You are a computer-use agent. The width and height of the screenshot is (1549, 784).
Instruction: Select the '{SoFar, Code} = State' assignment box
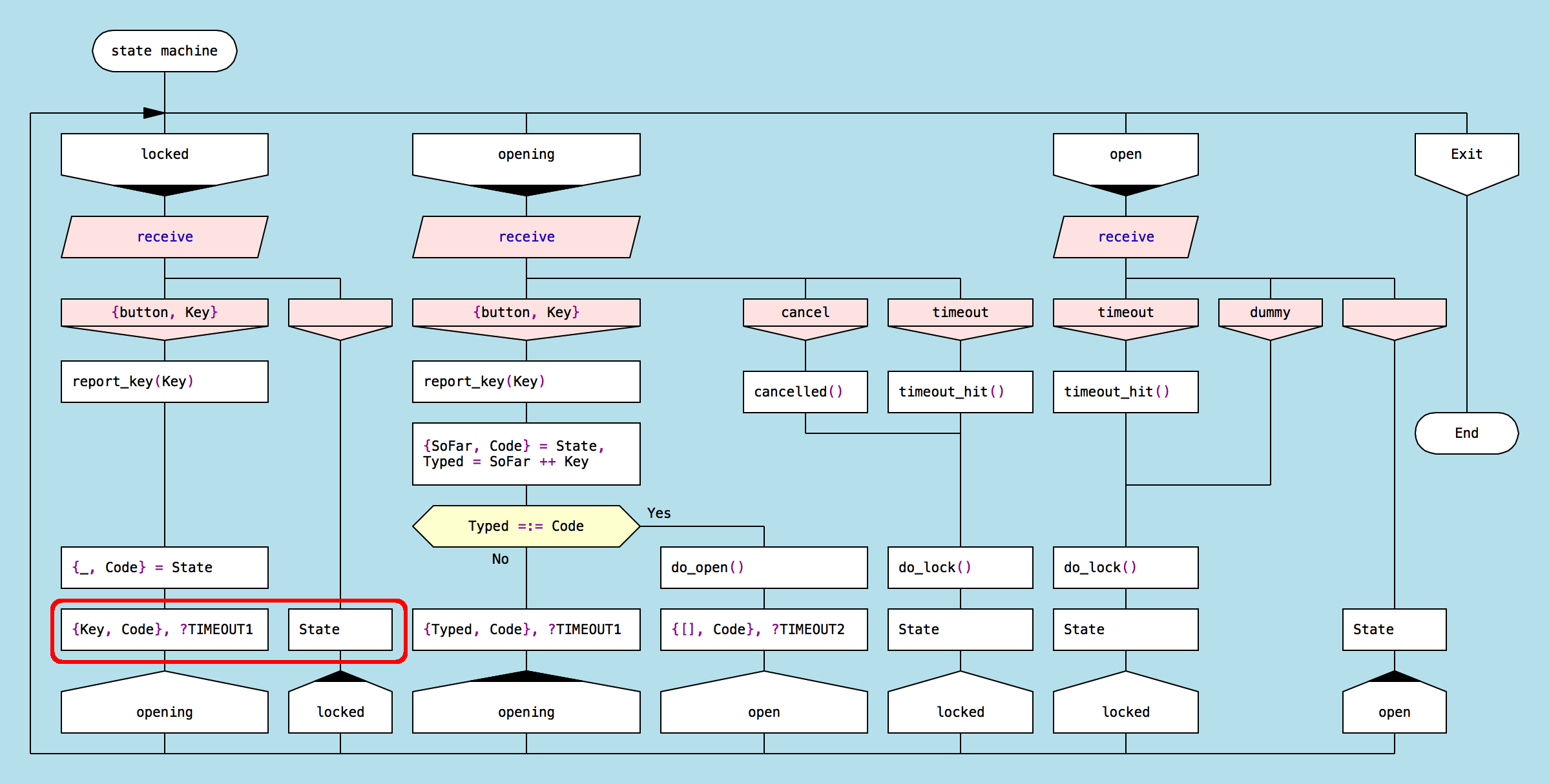click(526, 454)
